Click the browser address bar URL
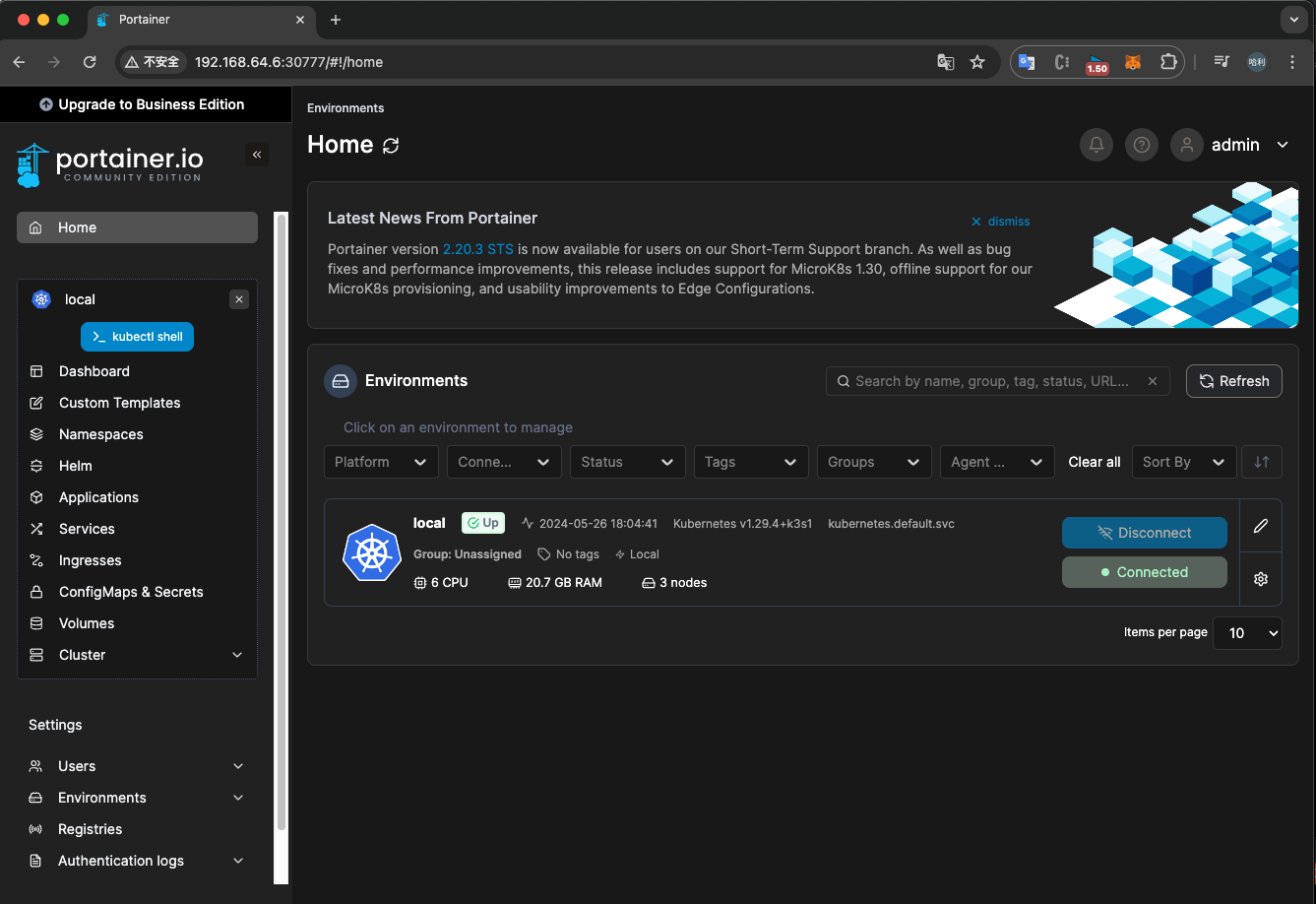This screenshot has width=1316, height=904. [288, 62]
